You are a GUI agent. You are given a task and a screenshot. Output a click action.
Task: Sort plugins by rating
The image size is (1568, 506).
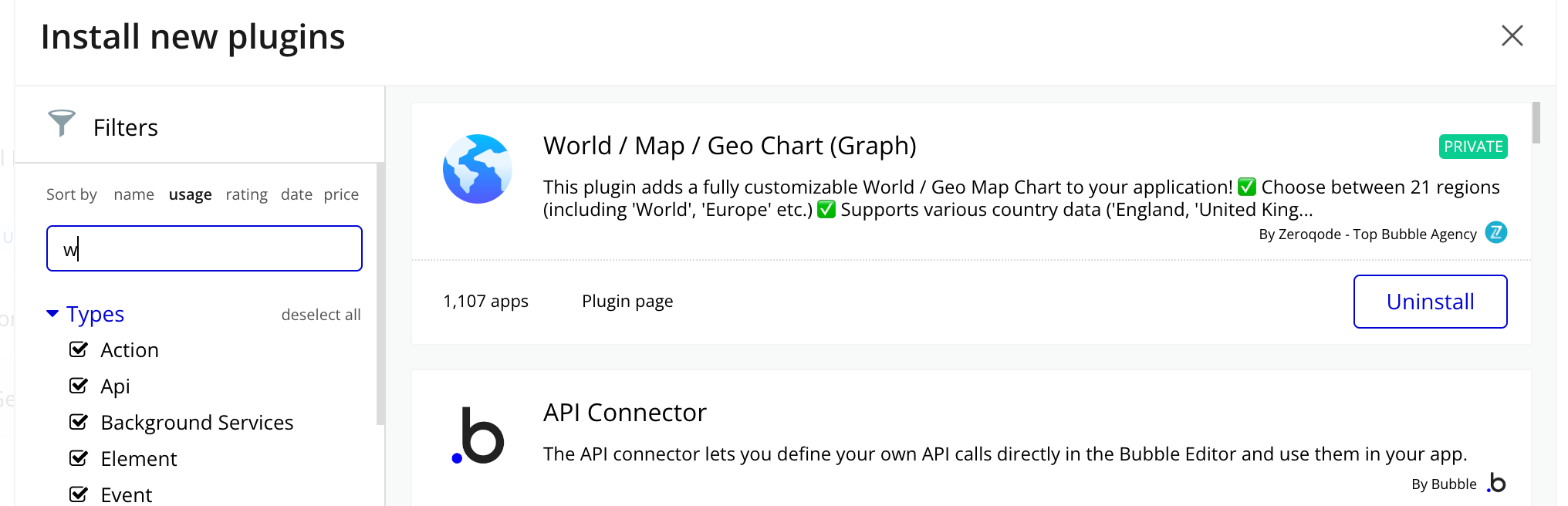[246, 194]
